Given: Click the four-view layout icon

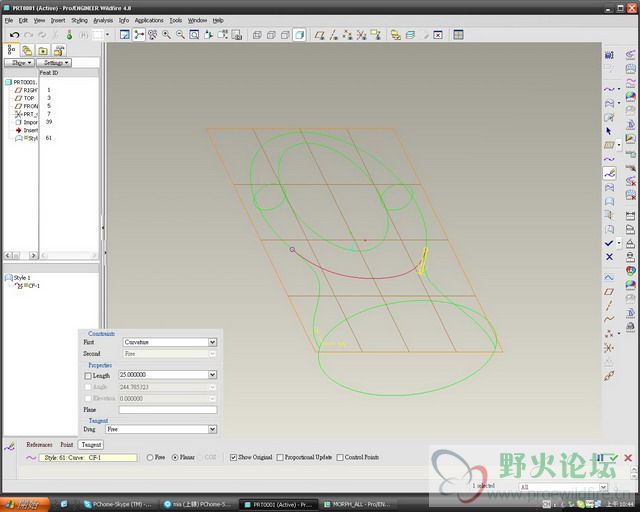Looking at the screenshot, I should click(x=458, y=35).
